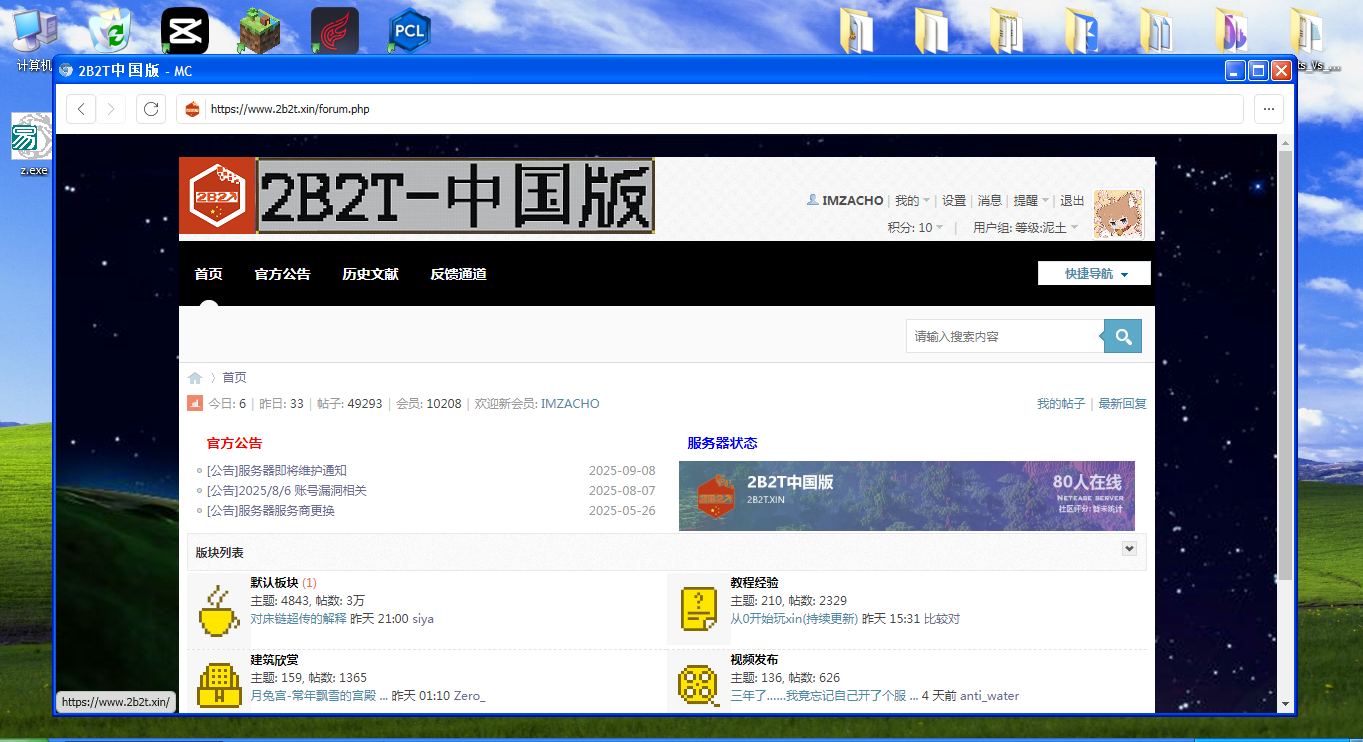The image size is (1363, 742).
Task: Expand the 我的 dropdown next to IMZACHO
Action: pos(910,200)
